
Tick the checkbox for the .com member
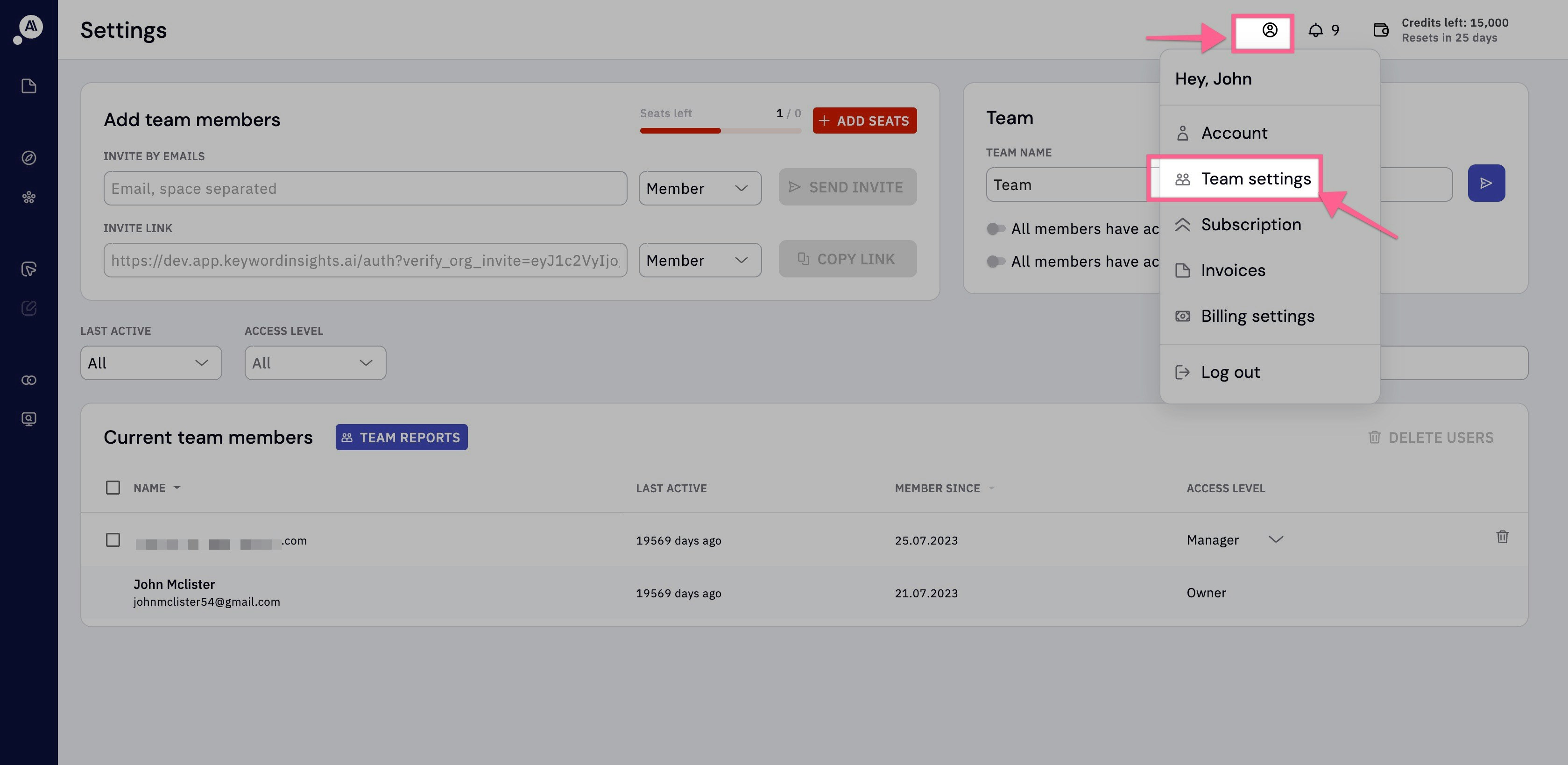point(113,540)
